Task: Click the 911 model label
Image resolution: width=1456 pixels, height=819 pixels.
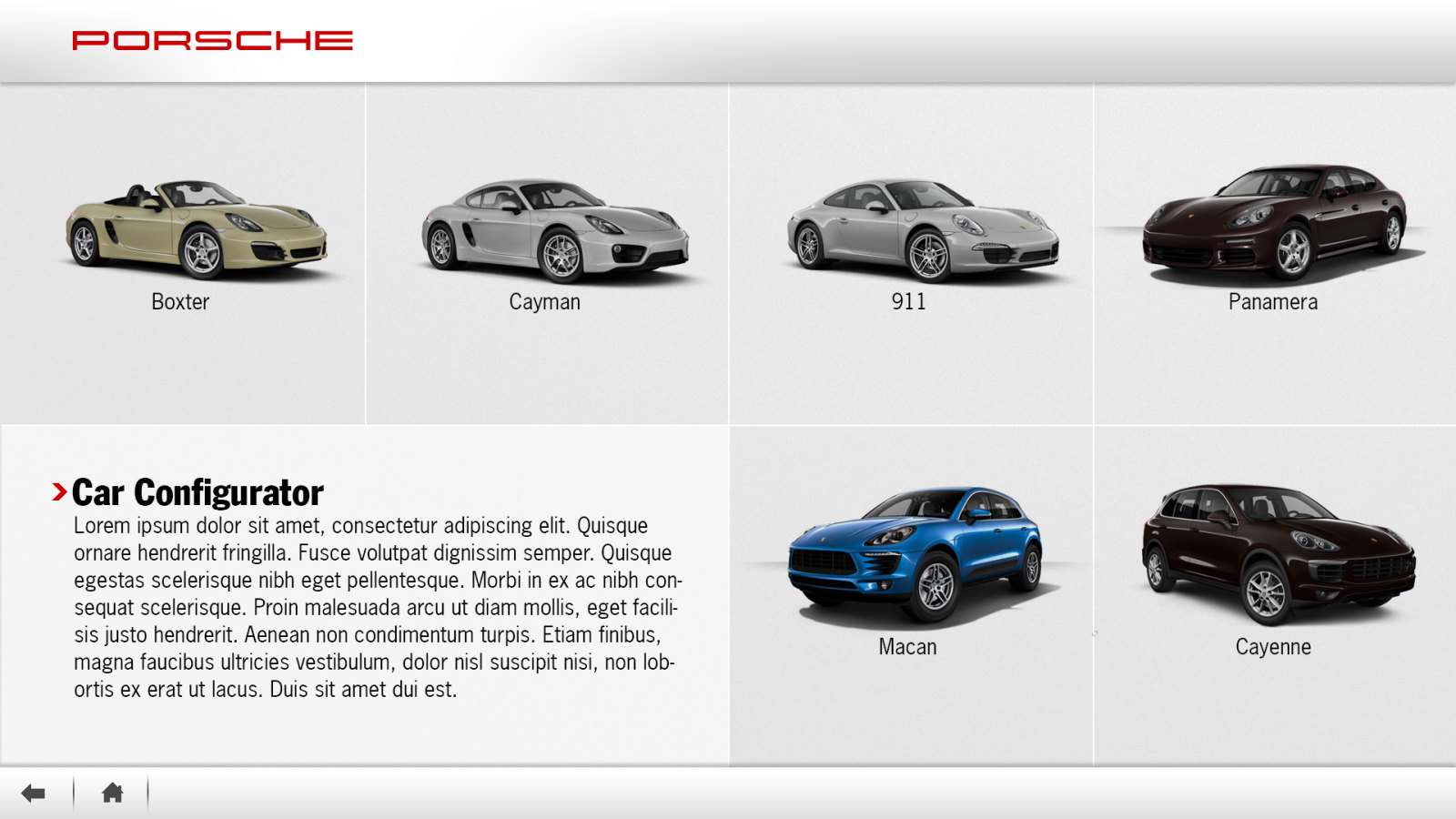Action: pyautogui.click(x=908, y=302)
